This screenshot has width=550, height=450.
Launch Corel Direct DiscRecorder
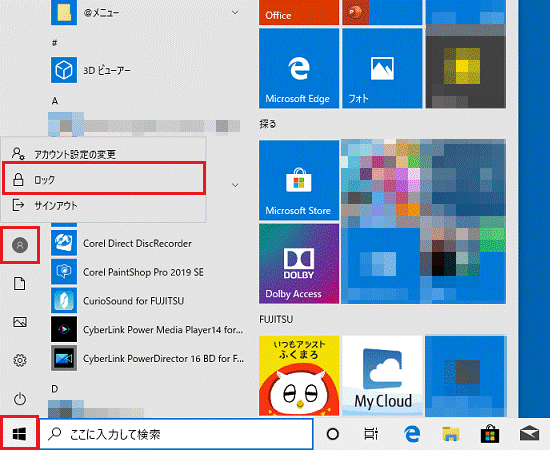point(147,243)
